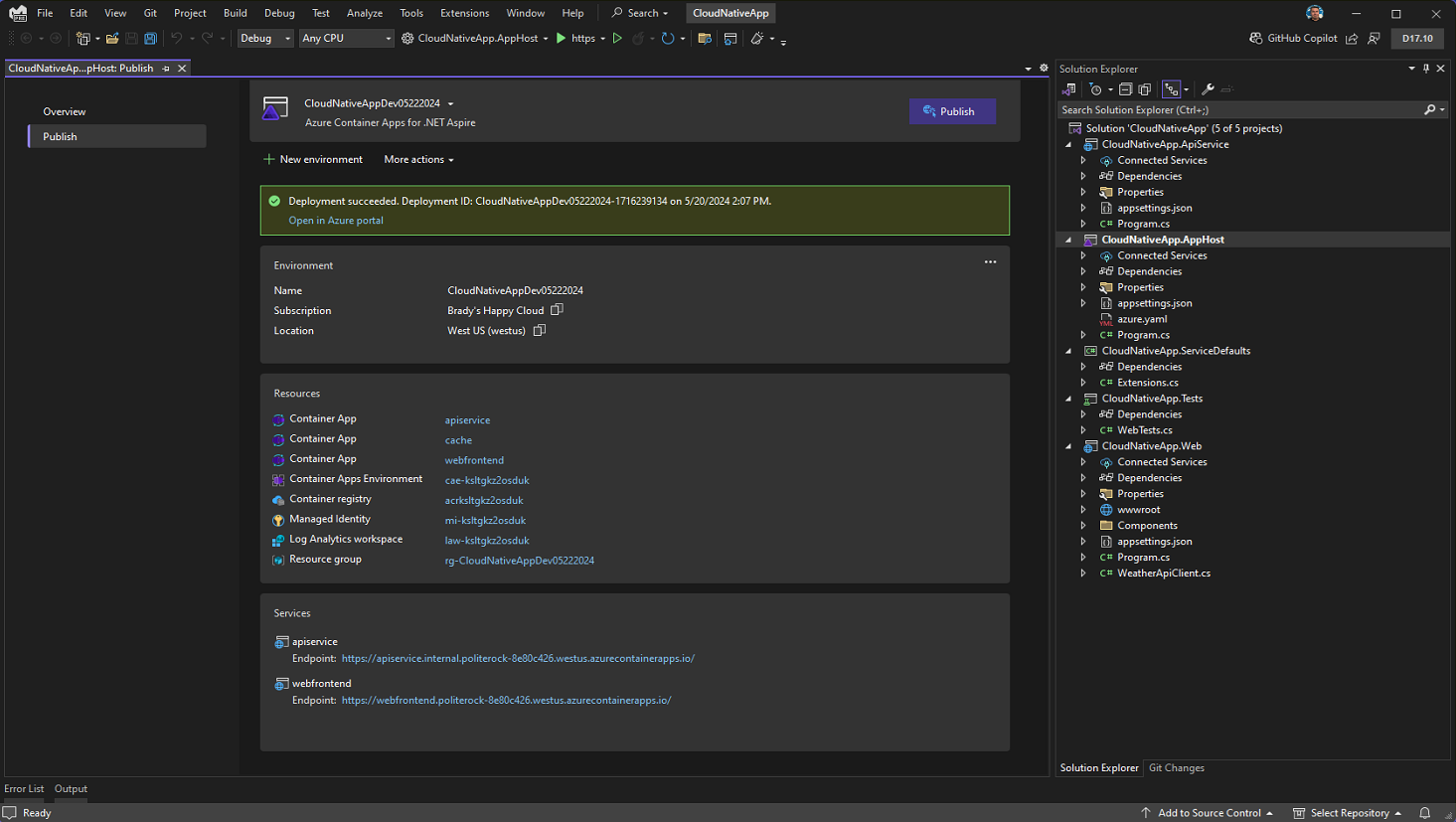Screen dimensions: 1456x822
Task: Start without debugging using outlined play icon
Action: [617, 39]
